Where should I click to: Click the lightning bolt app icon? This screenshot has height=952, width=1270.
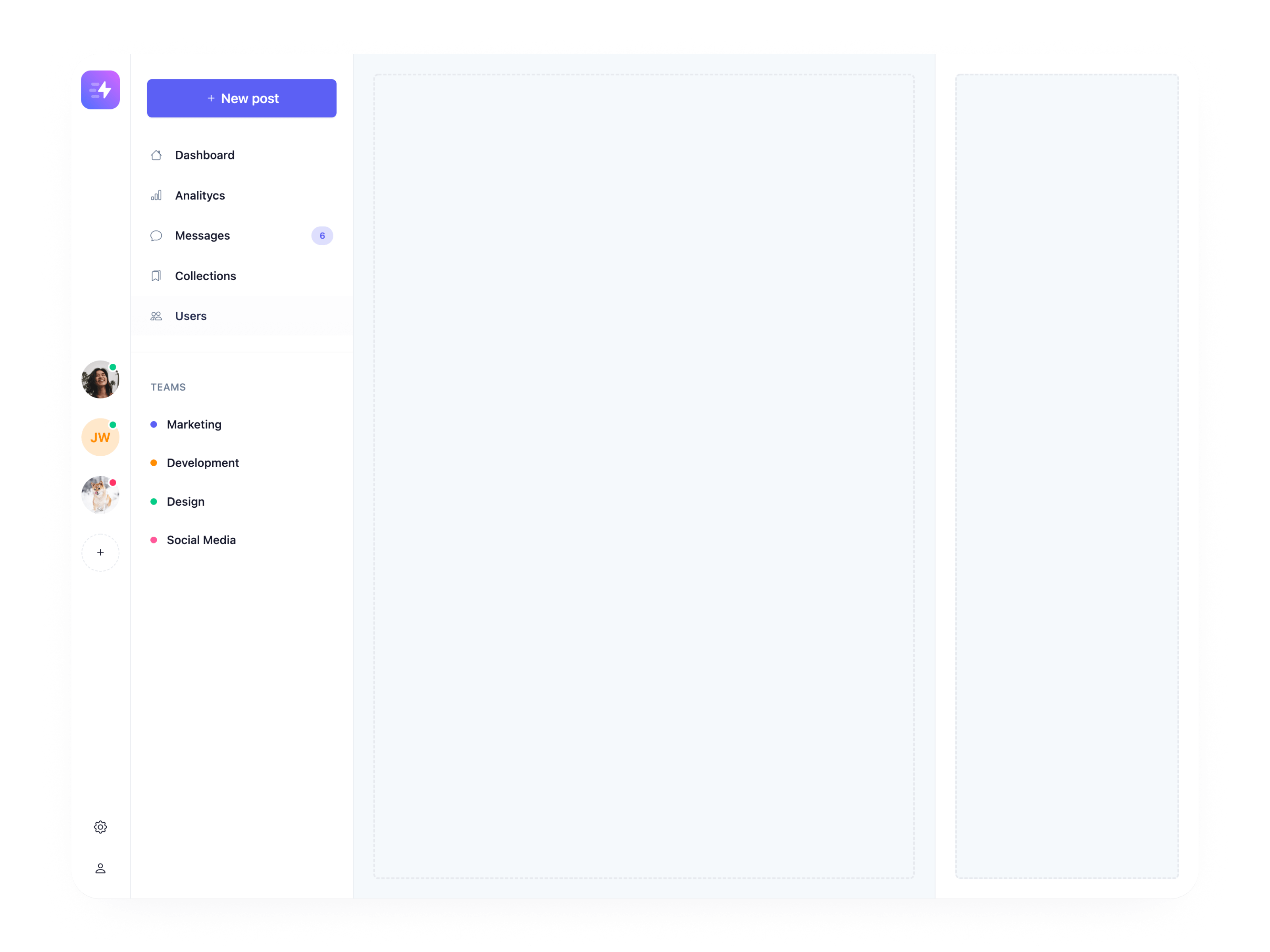[x=101, y=90]
